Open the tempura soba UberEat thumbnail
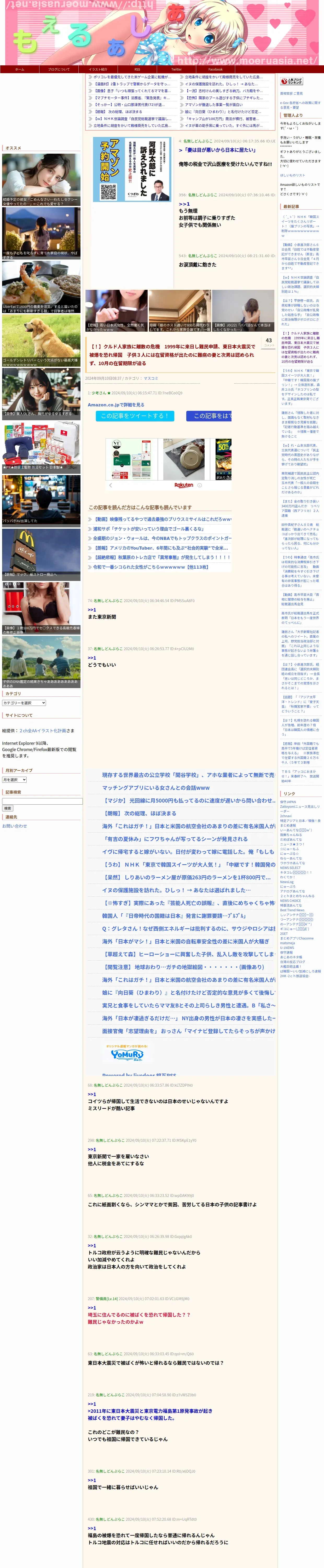The height and width of the screenshot is (1568, 324). (x=41, y=287)
